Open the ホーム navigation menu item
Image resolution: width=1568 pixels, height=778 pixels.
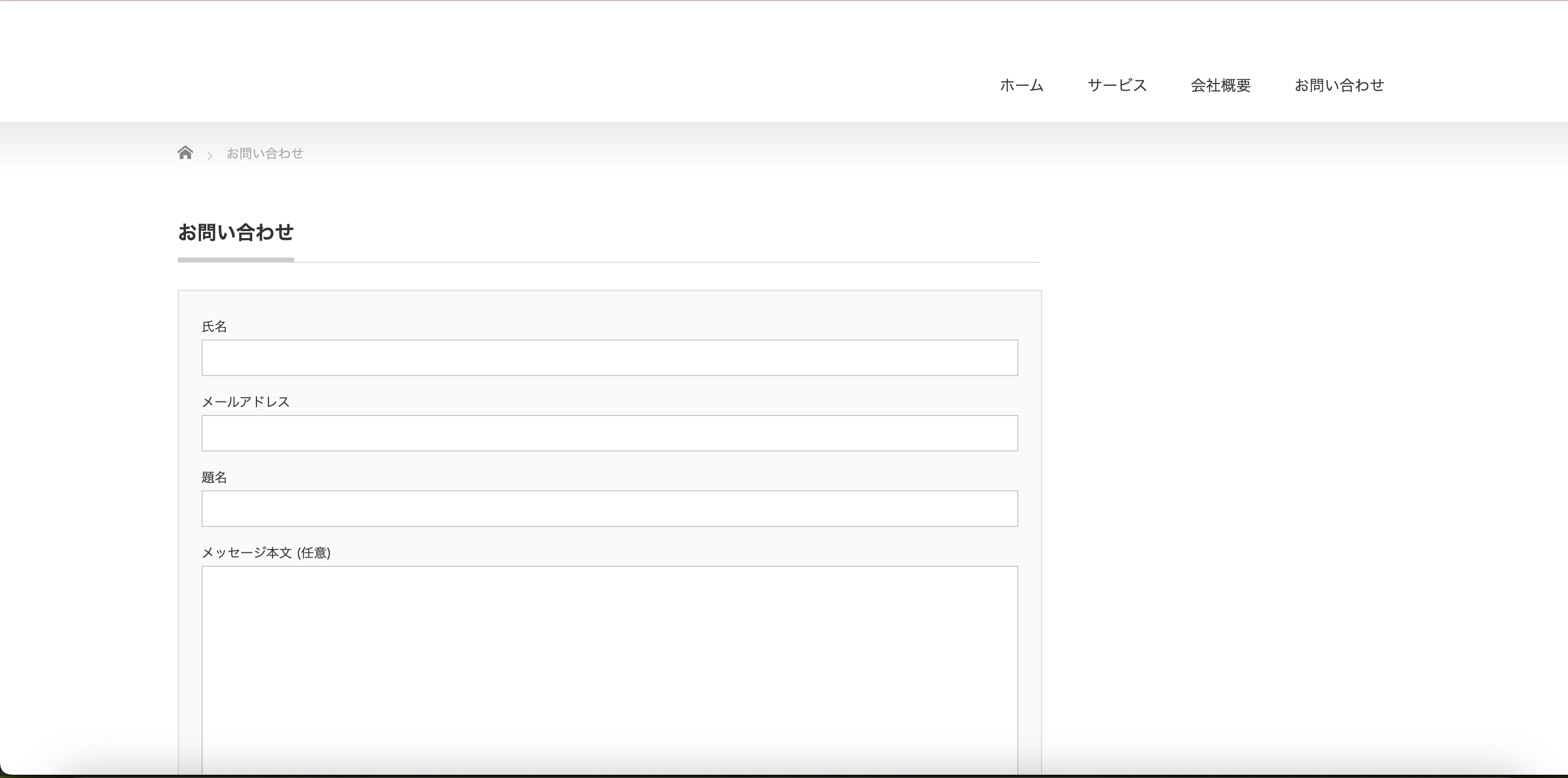coord(1022,85)
